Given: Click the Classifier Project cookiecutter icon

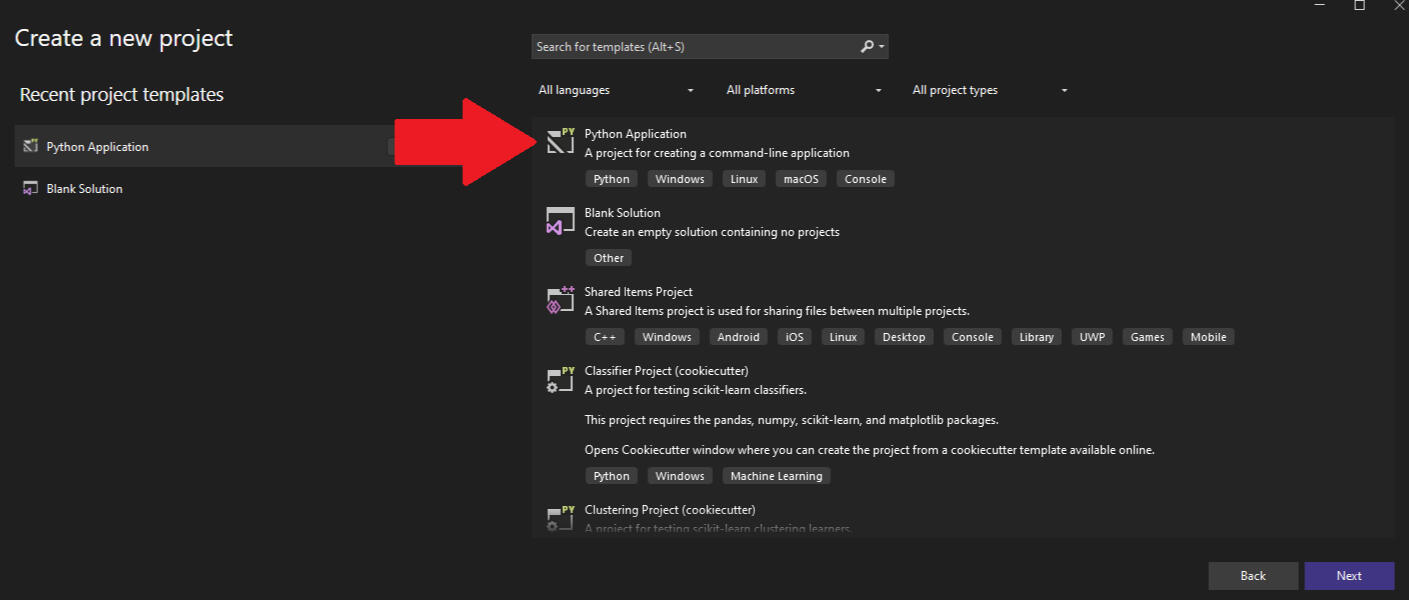Looking at the screenshot, I should pyautogui.click(x=560, y=379).
